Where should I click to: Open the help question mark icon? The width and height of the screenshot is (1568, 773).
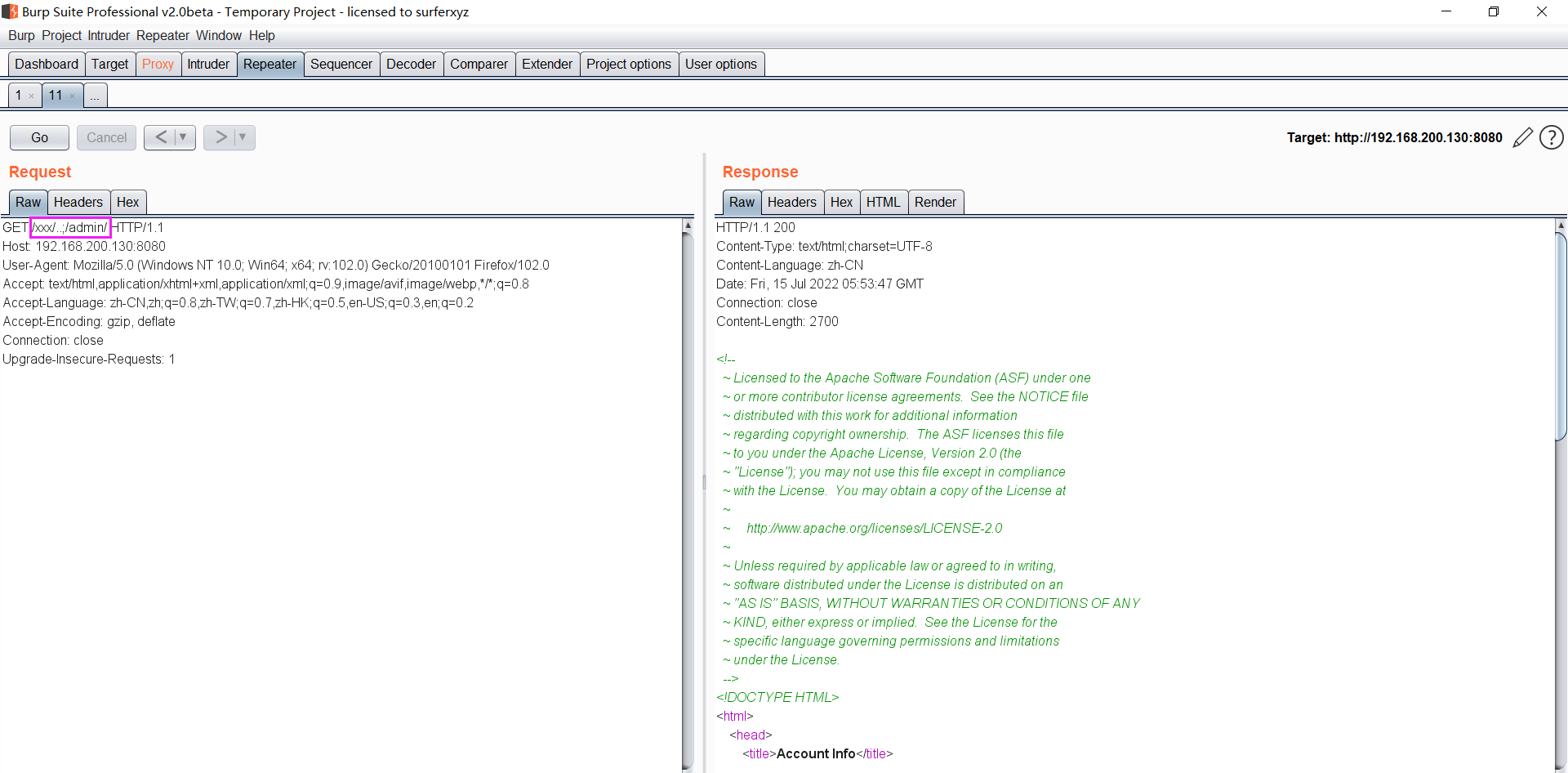click(1551, 137)
